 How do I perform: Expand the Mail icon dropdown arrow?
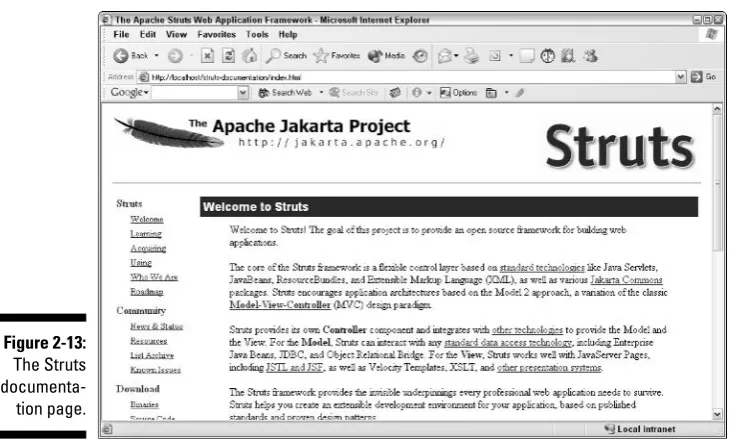456,56
